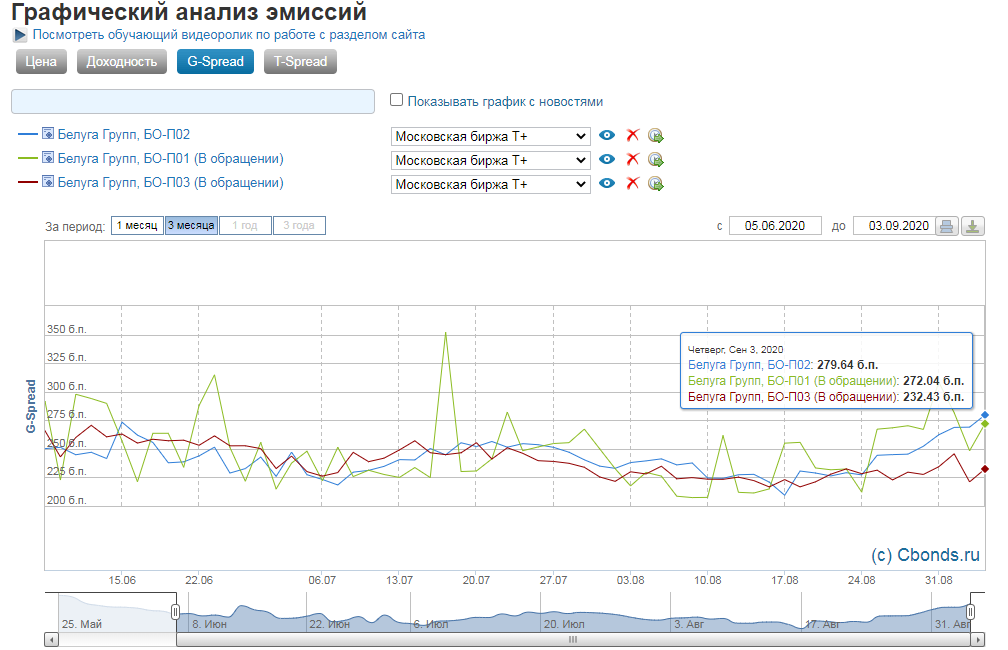Switch to Доходность tab
Viewport: 1008px width, 650px height.
point(122,62)
